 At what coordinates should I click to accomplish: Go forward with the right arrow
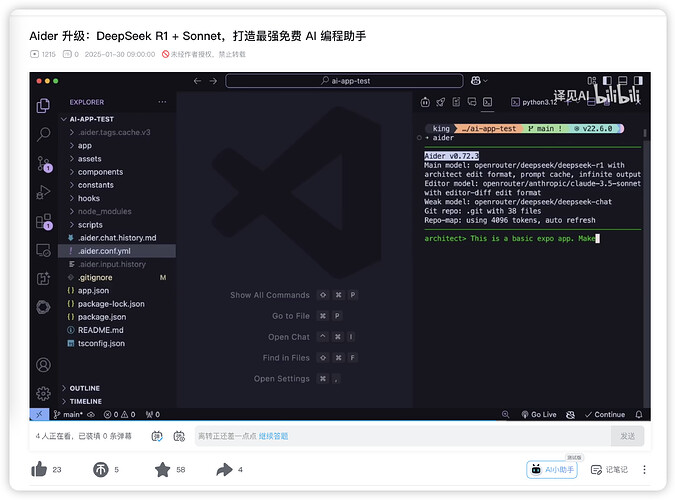[x=213, y=81]
